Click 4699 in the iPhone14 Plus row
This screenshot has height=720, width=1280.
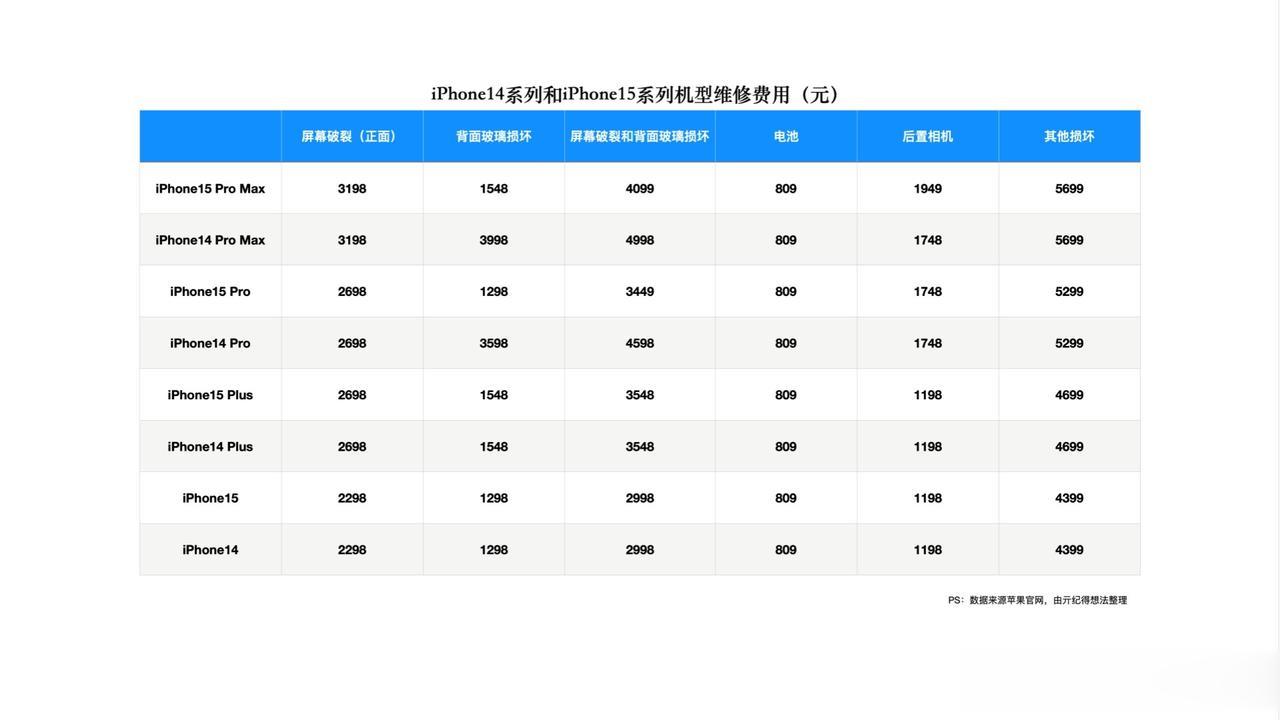[1069, 447]
